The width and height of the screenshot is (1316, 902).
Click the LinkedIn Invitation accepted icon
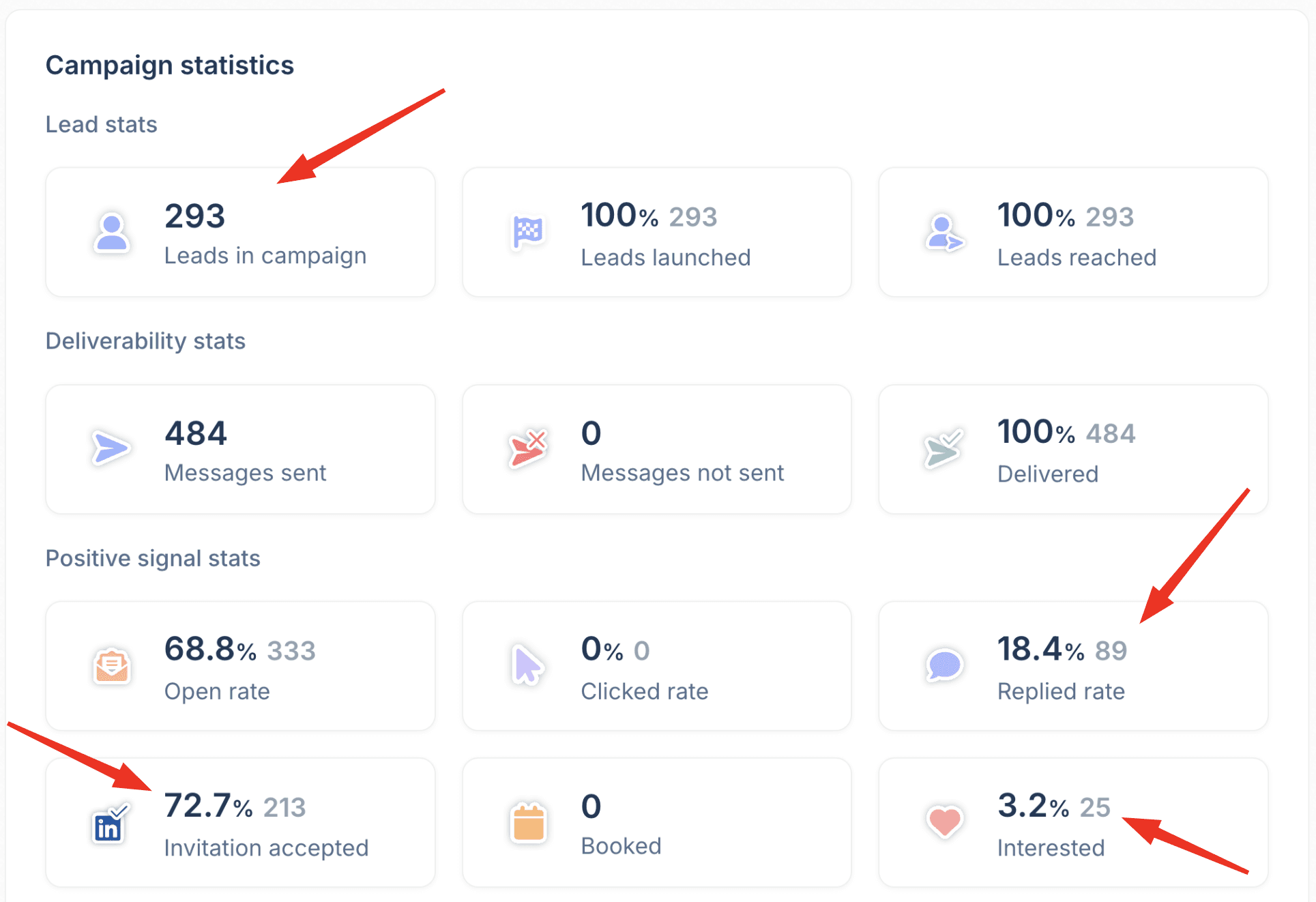coord(109,824)
